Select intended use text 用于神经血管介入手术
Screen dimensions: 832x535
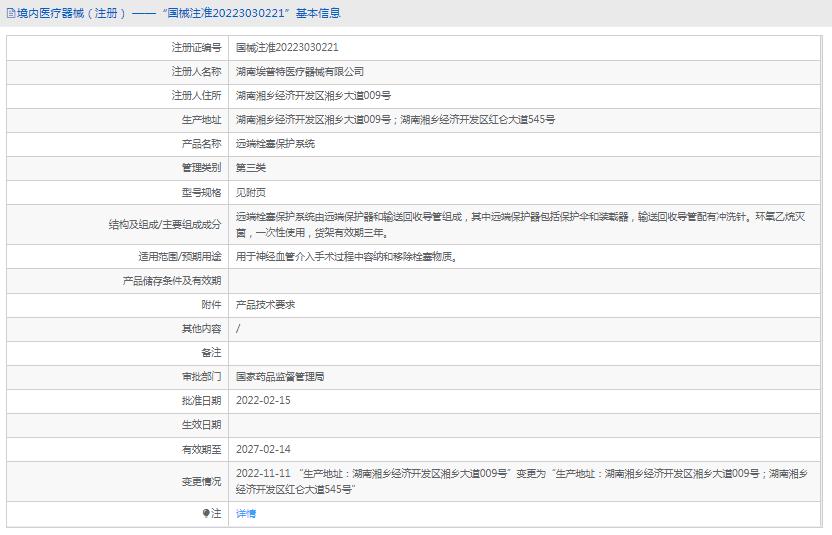pyautogui.click(x=346, y=257)
